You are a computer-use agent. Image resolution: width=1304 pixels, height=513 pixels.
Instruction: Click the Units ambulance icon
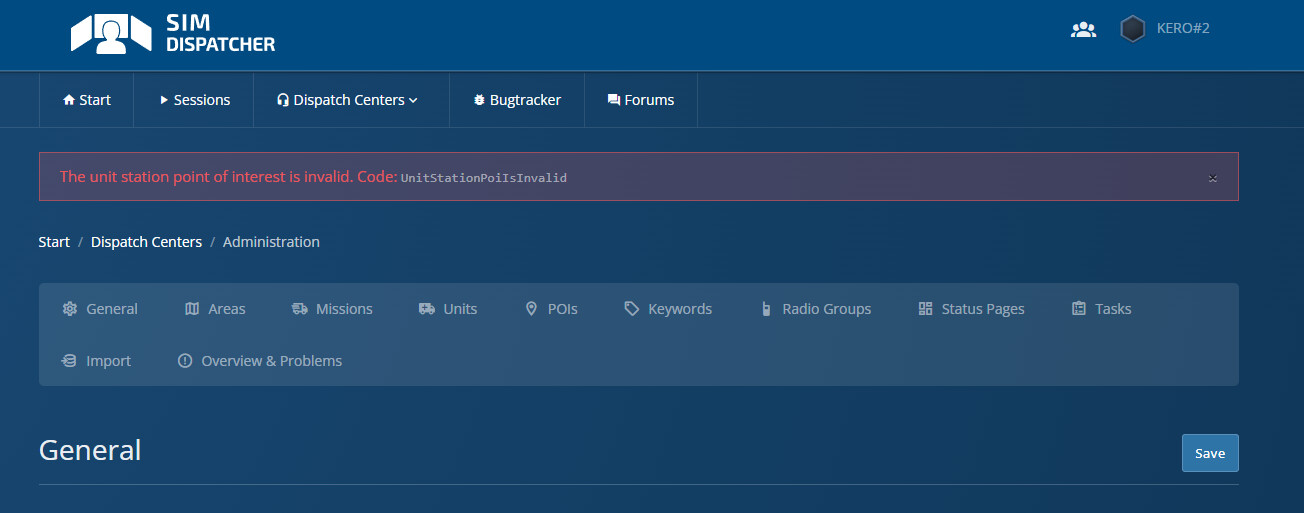tap(427, 309)
